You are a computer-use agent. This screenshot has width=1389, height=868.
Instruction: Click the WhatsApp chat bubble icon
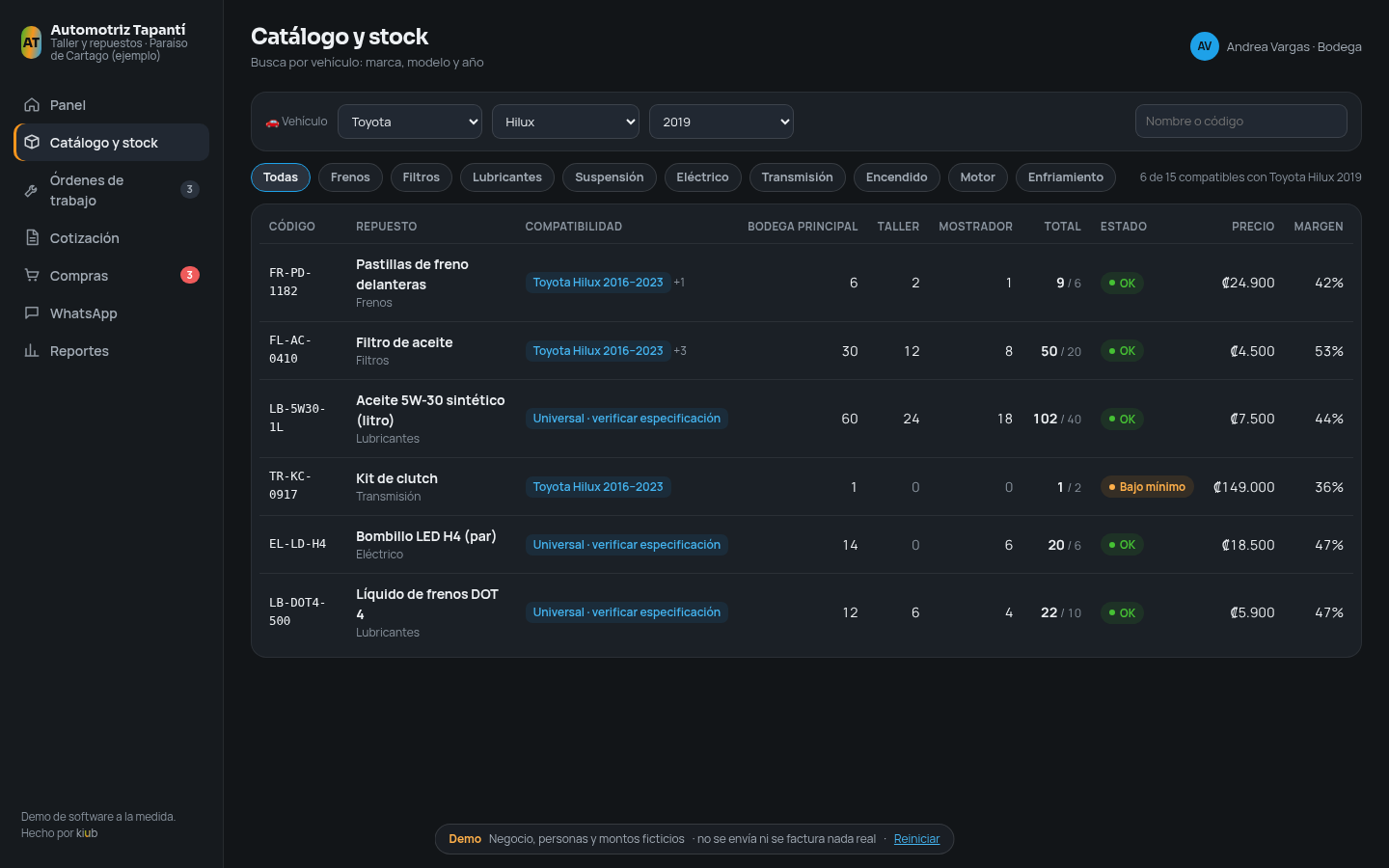click(32, 313)
